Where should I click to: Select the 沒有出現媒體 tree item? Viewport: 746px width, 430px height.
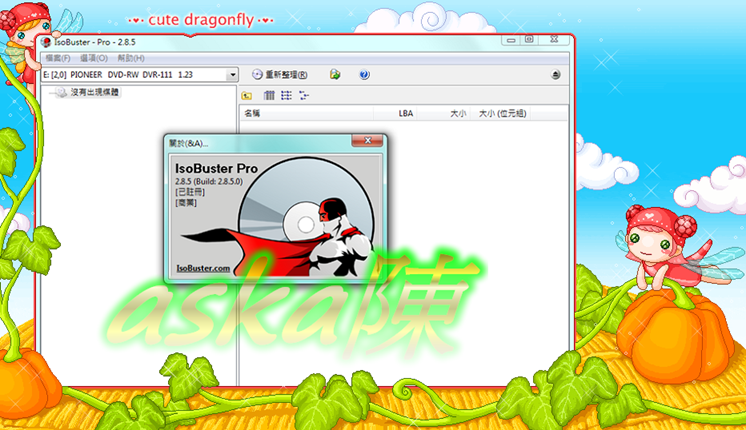(94, 92)
